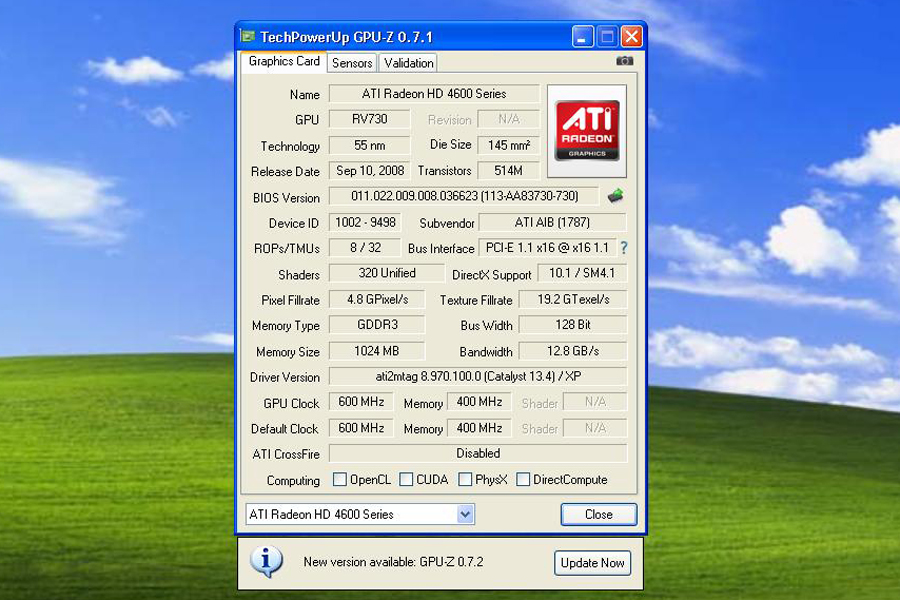
Task: Click the Pixel Fillrate value 4.8 GPixel/s
Action: [x=377, y=299]
